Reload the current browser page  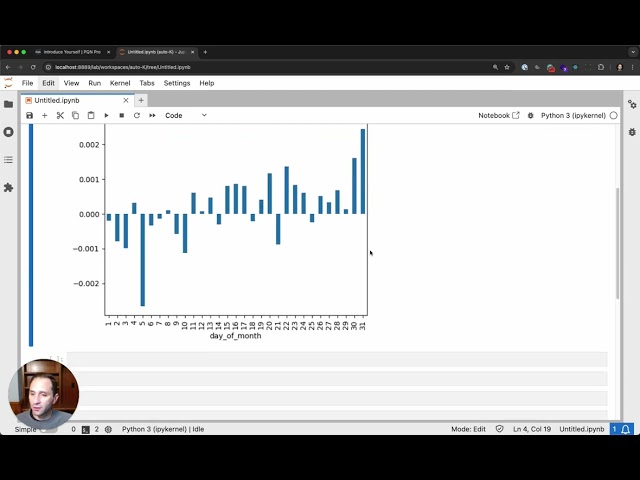pos(33,67)
